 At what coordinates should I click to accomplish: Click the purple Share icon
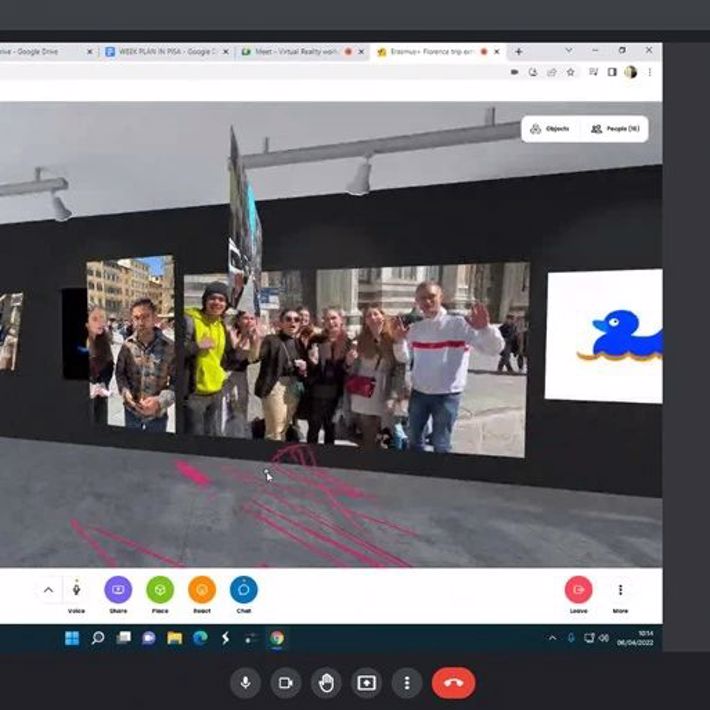click(118, 590)
